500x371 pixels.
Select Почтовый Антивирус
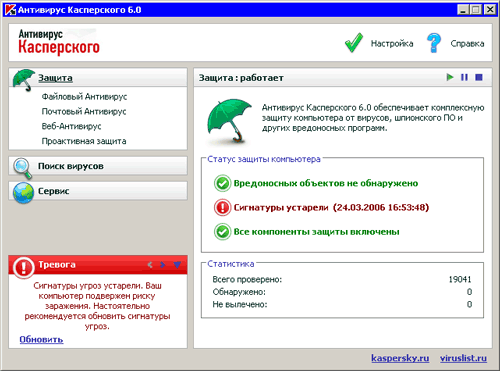[x=84, y=111]
